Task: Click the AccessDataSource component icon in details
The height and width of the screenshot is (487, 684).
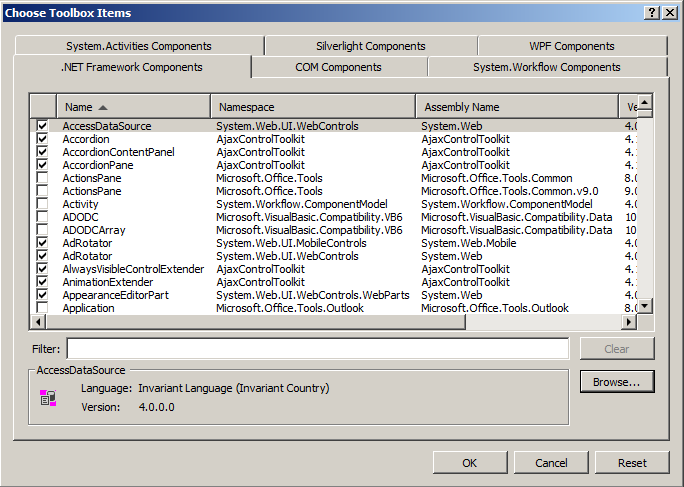Action: coord(48,398)
